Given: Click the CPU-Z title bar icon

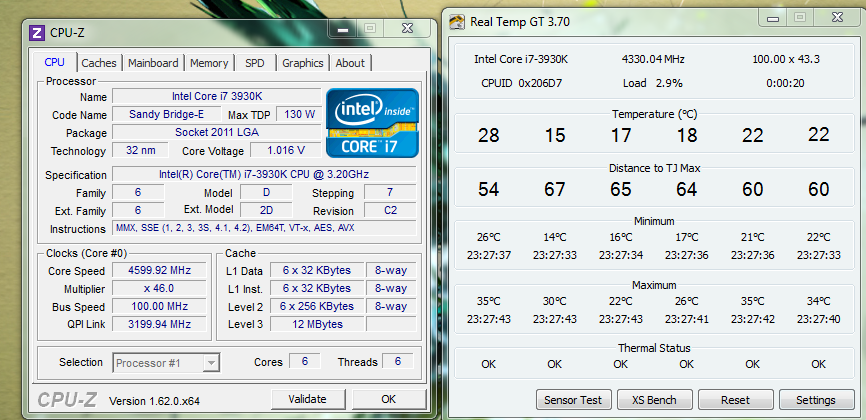Looking at the screenshot, I should (38, 32).
